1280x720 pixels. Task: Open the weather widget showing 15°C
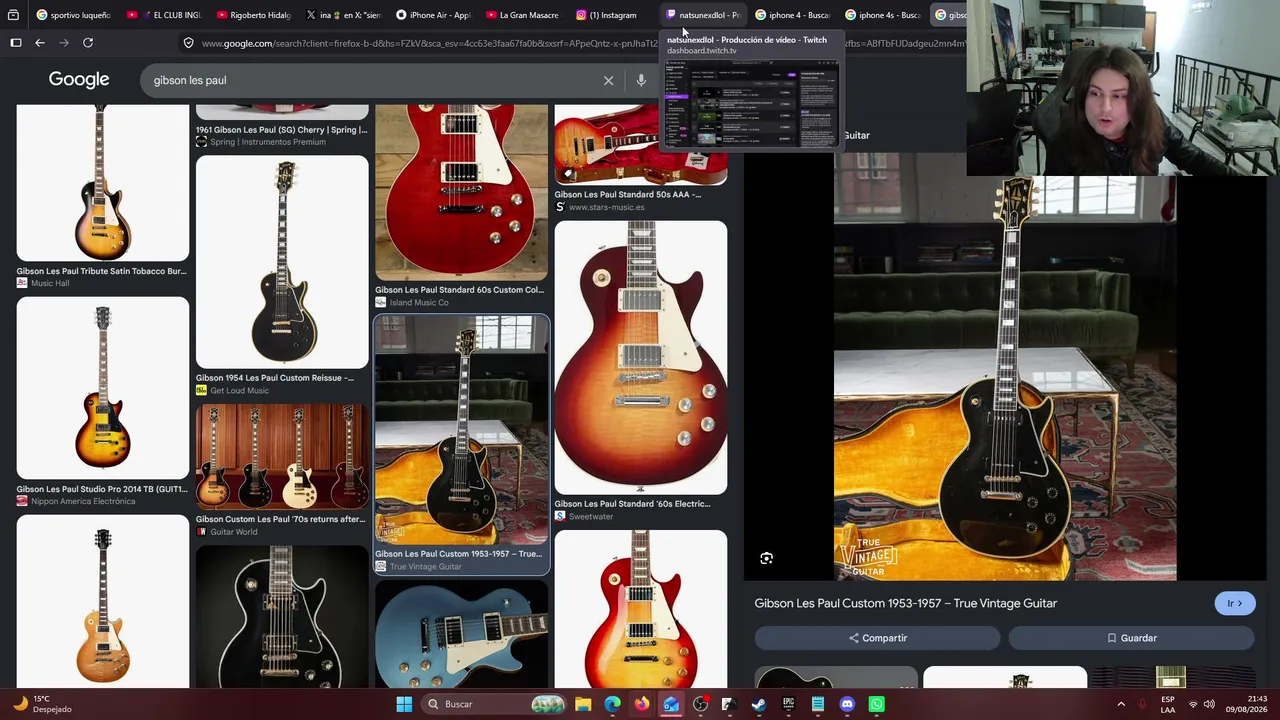pos(42,704)
